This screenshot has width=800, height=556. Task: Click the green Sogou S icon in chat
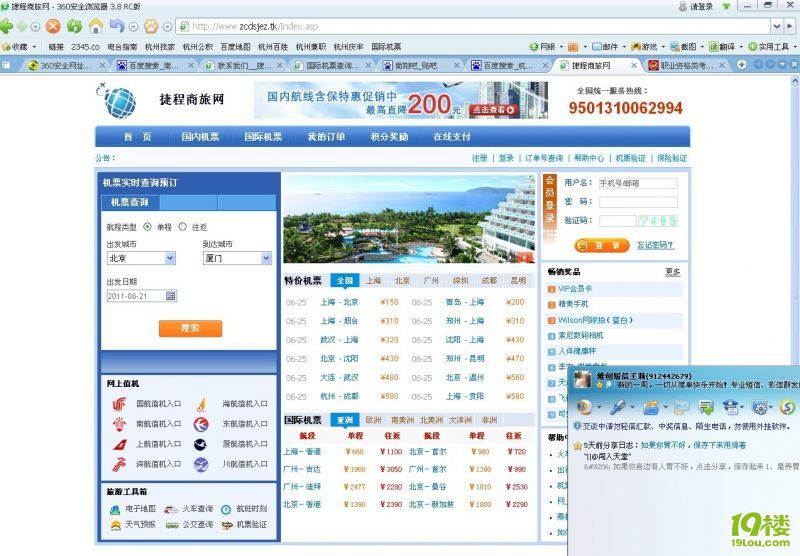787,407
